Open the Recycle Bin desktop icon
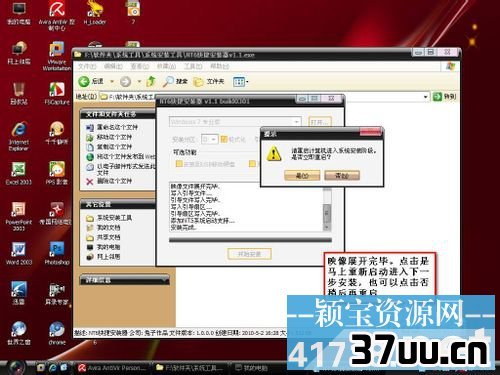 point(19,93)
